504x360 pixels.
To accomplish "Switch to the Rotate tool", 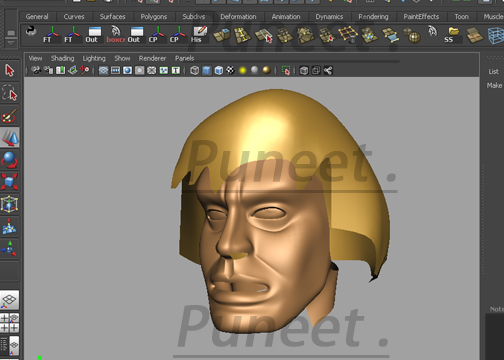I will [x=10, y=160].
